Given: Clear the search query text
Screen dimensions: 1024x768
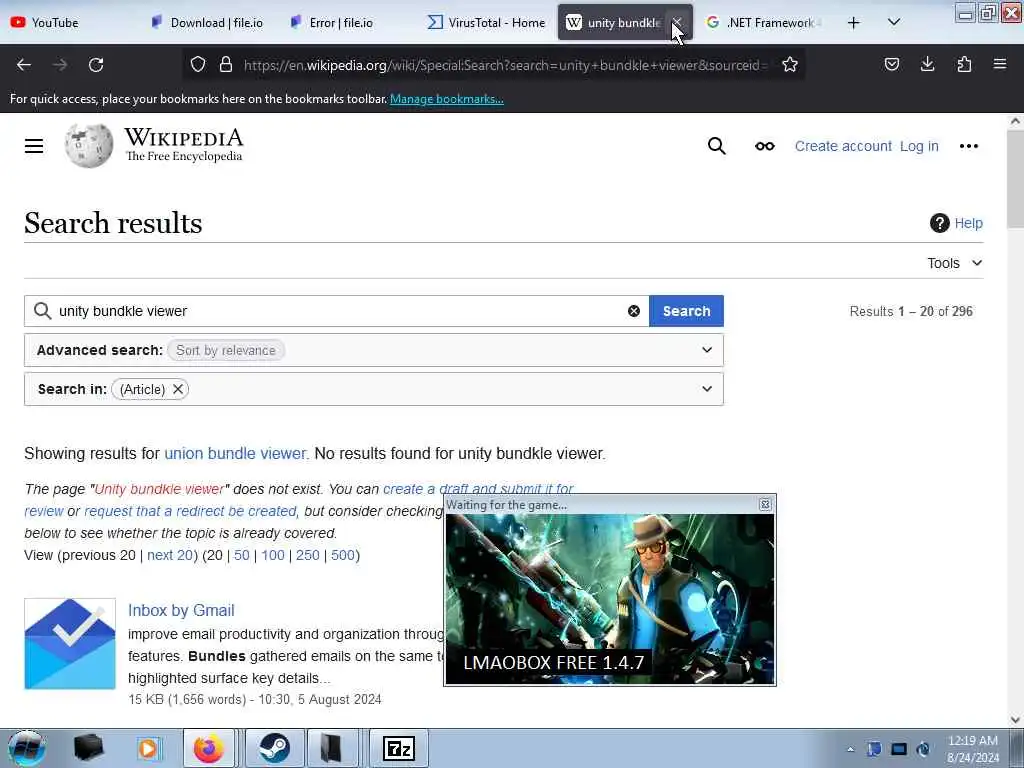Looking at the screenshot, I should (633, 311).
